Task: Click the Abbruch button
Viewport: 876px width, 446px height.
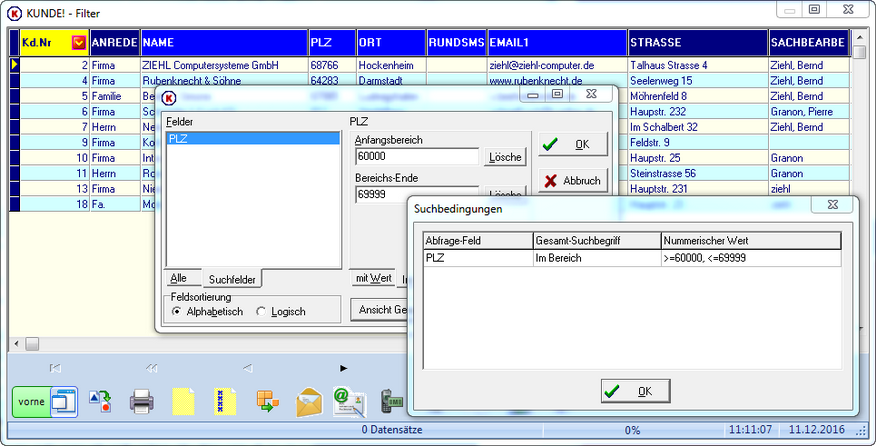Action: (x=573, y=181)
